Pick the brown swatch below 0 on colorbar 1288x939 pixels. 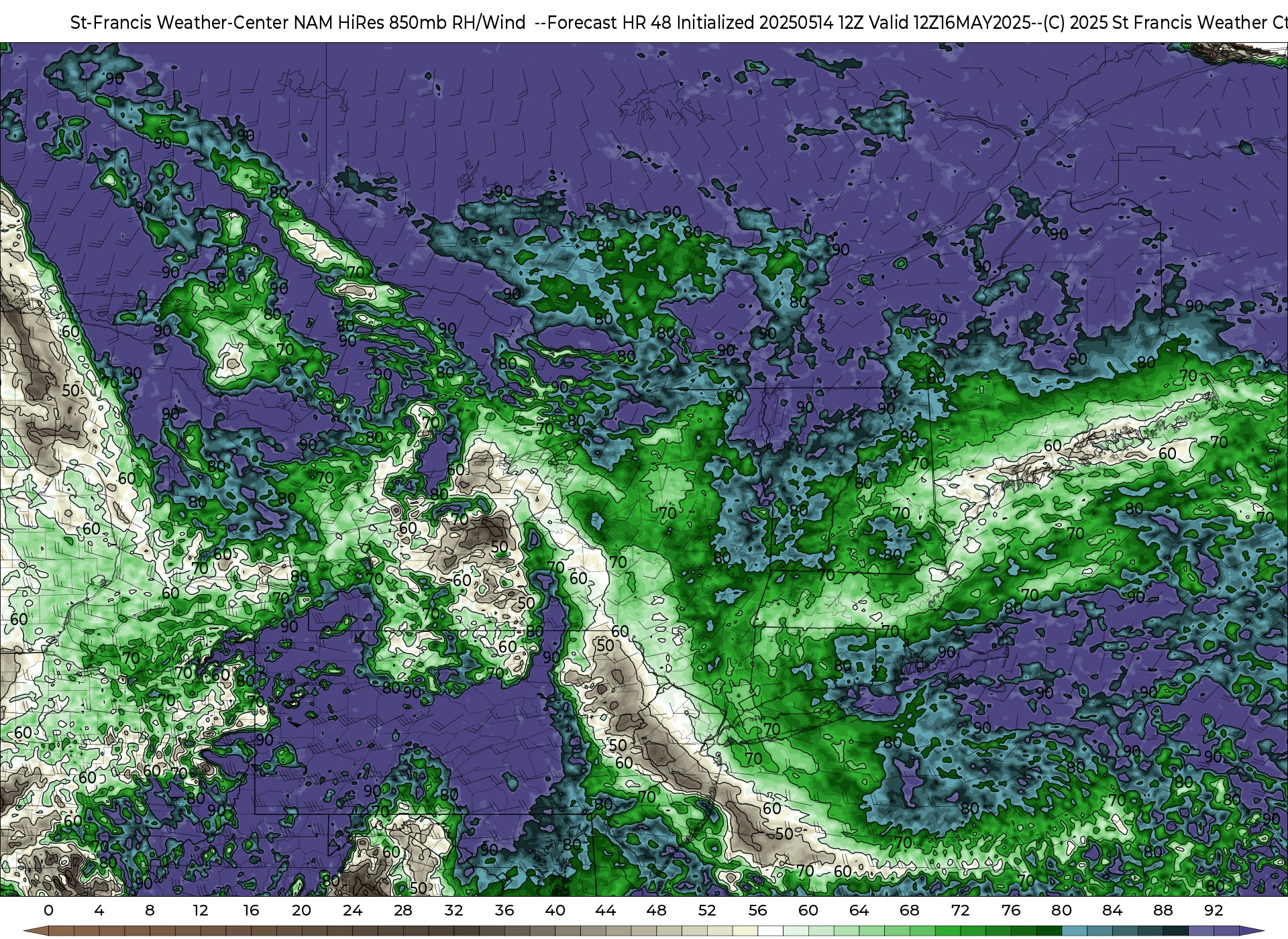[61, 932]
